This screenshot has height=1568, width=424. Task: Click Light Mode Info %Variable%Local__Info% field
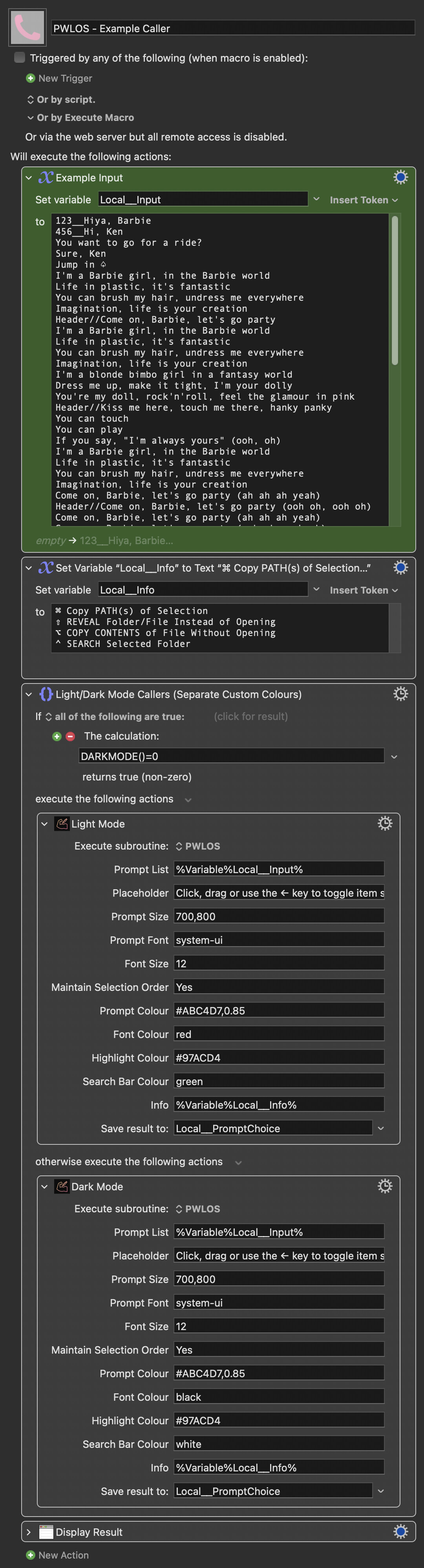pos(279,1104)
